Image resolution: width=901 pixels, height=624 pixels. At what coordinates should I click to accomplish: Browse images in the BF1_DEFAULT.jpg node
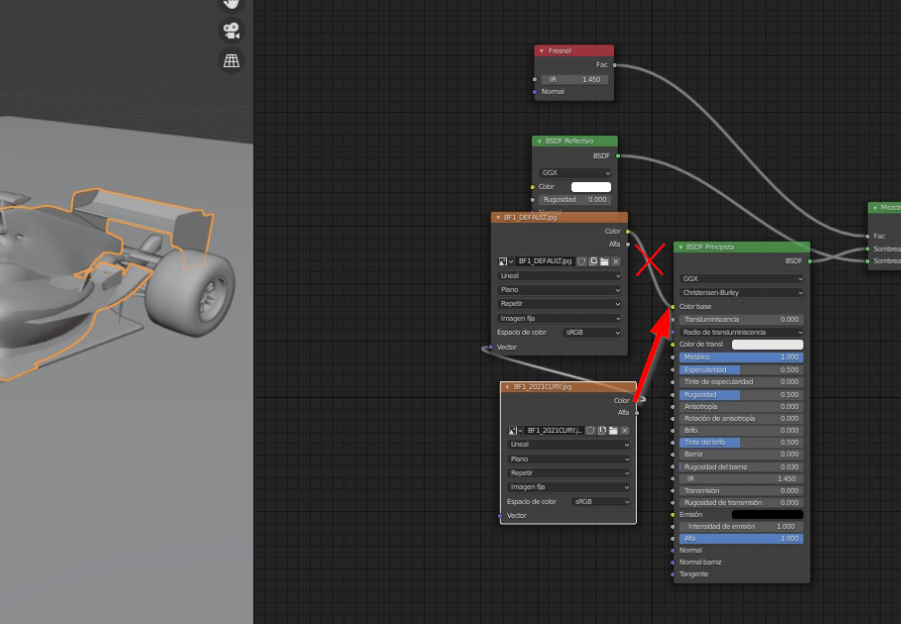506,261
